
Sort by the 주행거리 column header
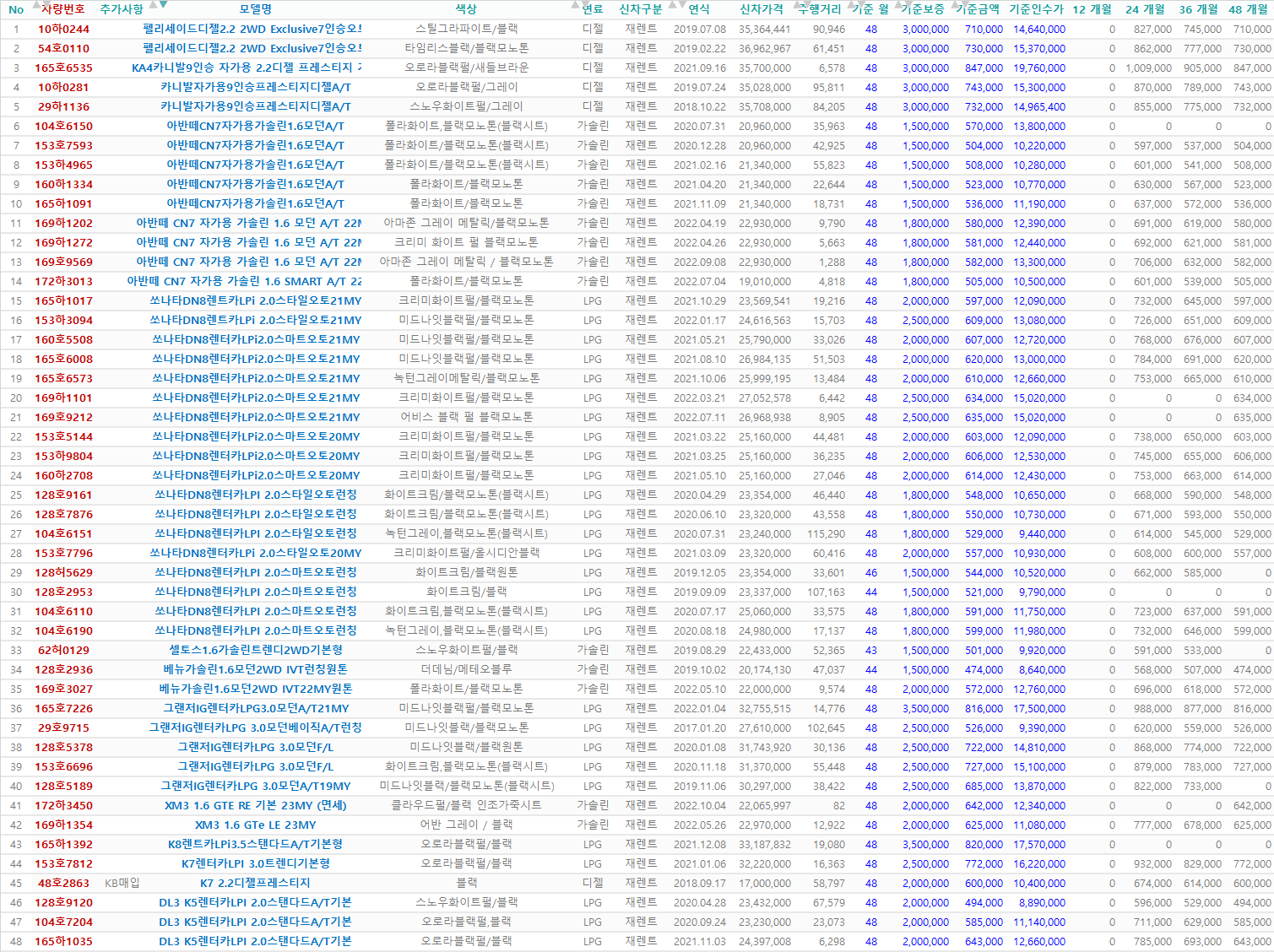click(x=820, y=9)
